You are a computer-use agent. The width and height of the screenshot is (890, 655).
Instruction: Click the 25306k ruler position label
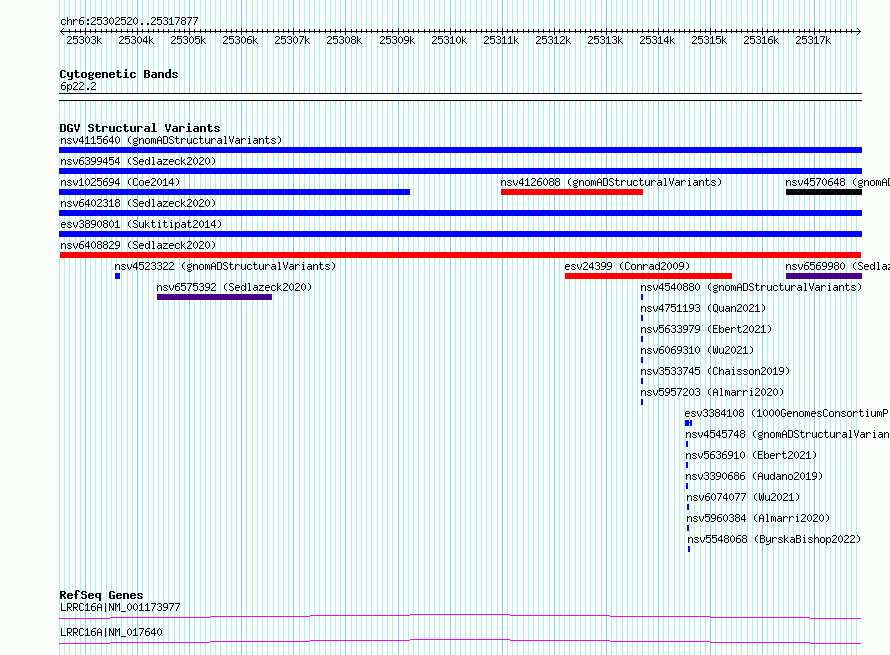tap(240, 40)
